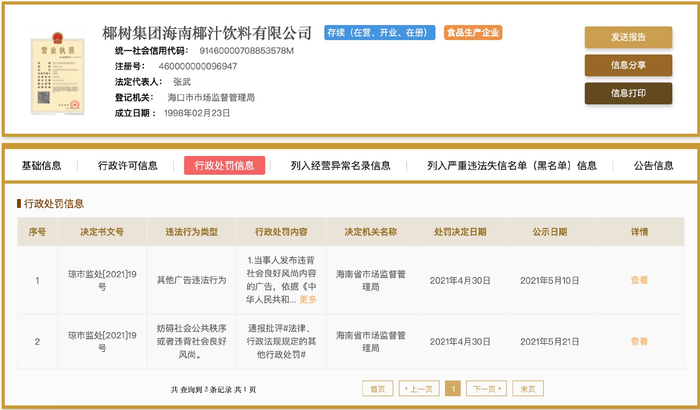Screen dimensions: 700x410
Task: Click the 海南省市场监督管理局 cell in row 1
Action: point(371,280)
